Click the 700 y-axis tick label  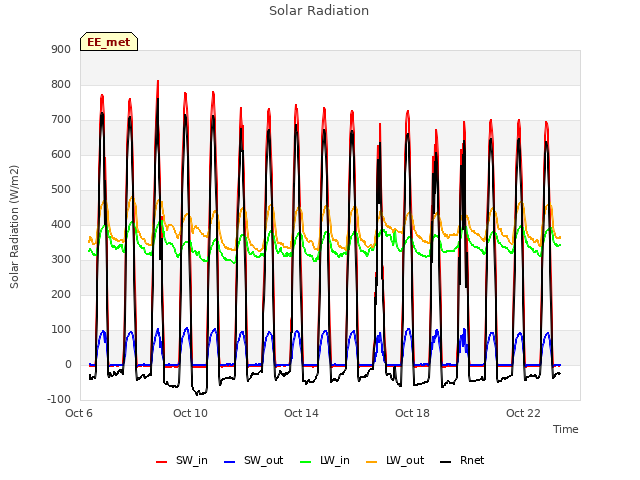[x=61, y=120]
